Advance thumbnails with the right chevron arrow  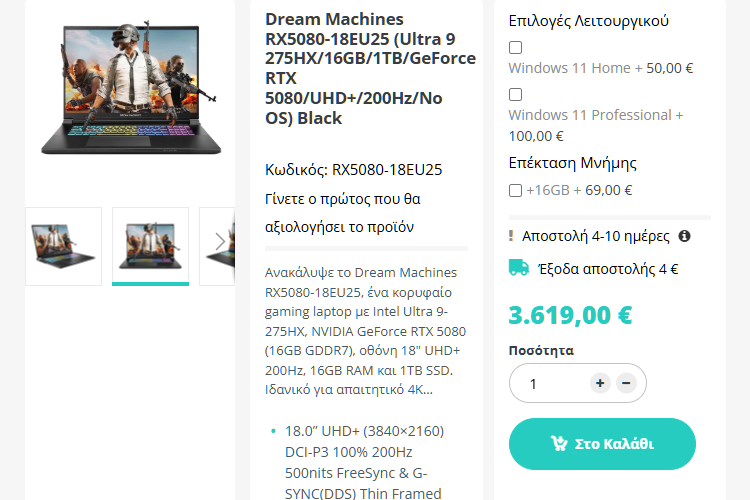[x=220, y=242]
